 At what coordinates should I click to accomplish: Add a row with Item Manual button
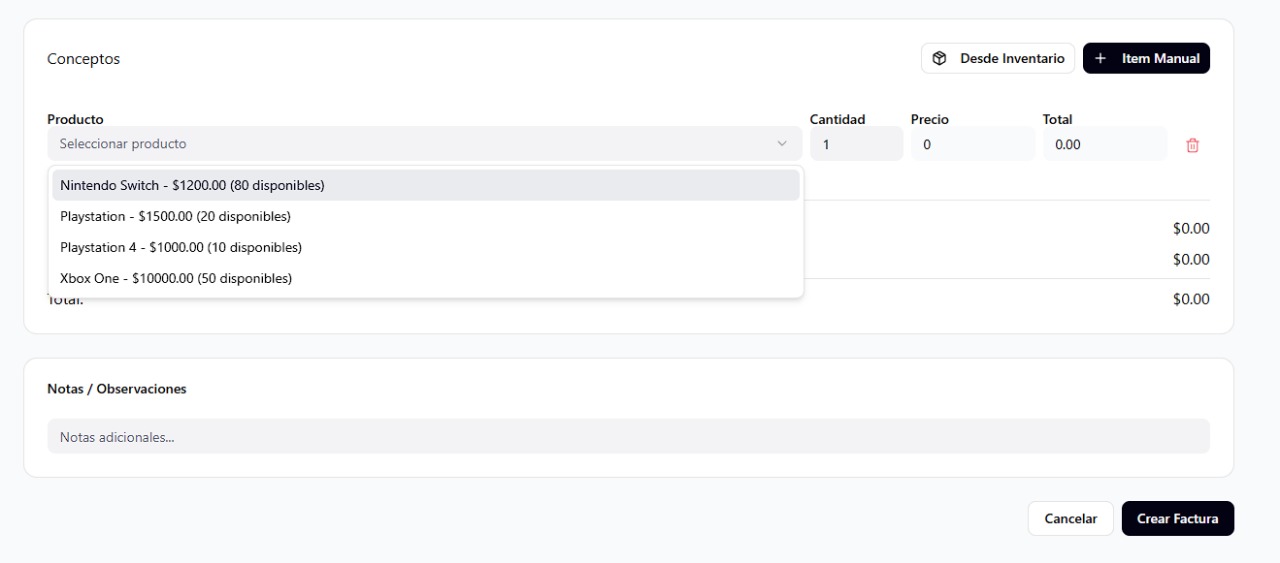(x=1146, y=59)
